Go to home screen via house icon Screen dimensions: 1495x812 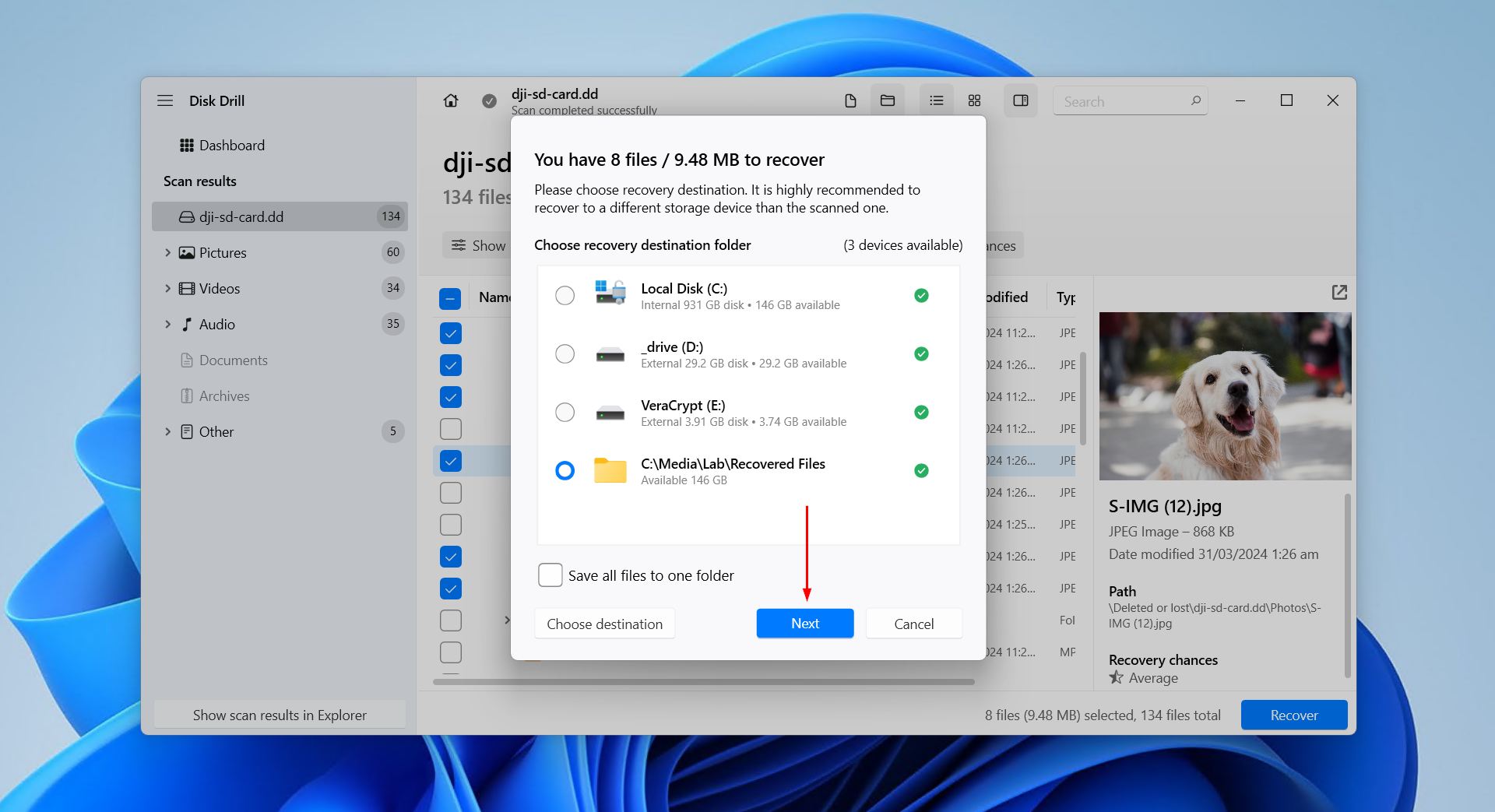coord(451,100)
